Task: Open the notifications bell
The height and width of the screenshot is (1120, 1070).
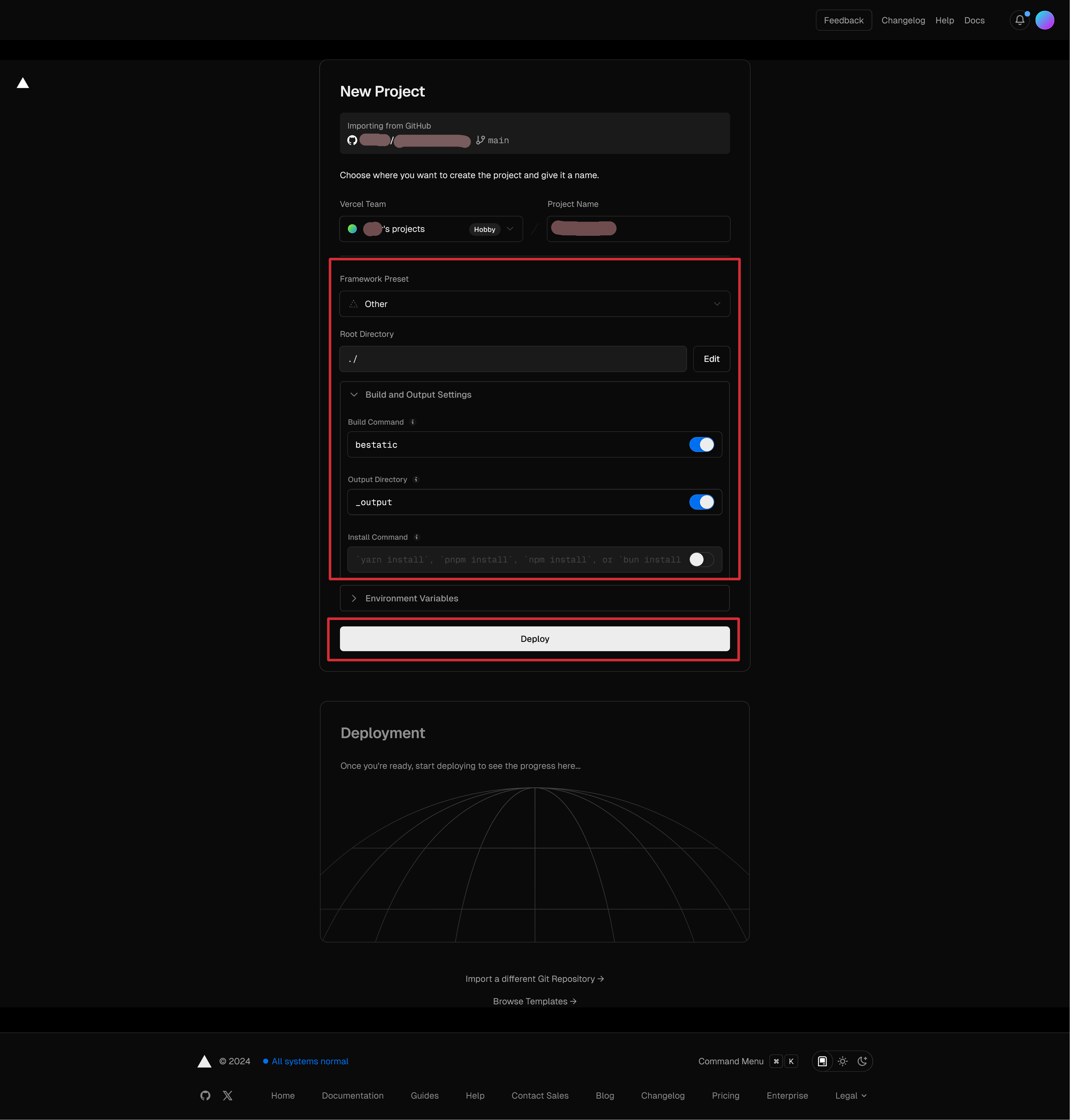Action: pyautogui.click(x=1019, y=21)
